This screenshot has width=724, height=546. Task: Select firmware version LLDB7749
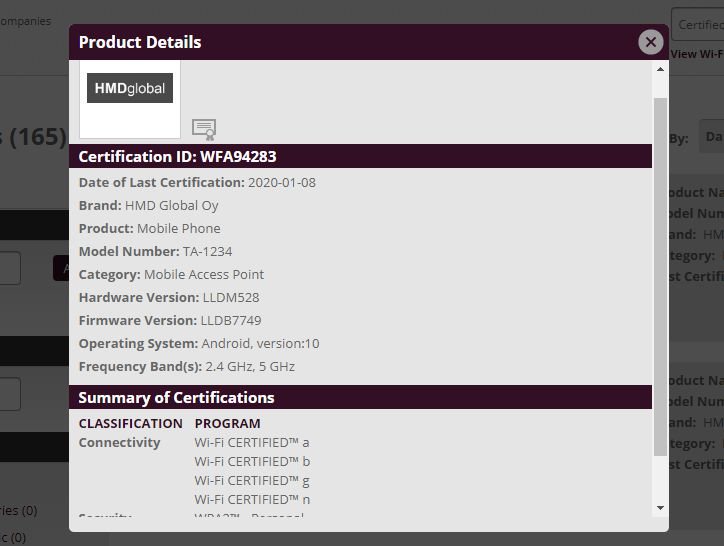coord(231,321)
